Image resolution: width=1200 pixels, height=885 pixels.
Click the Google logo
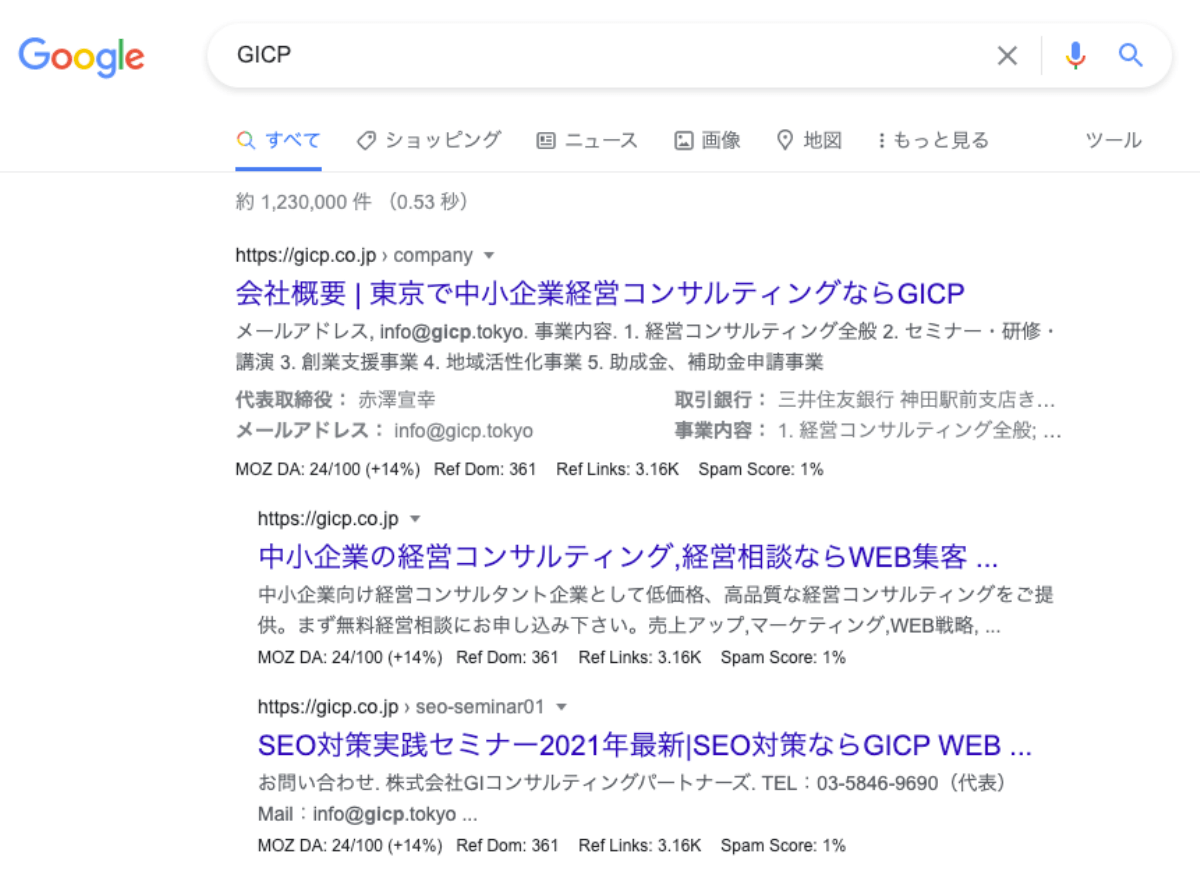(81, 56)
